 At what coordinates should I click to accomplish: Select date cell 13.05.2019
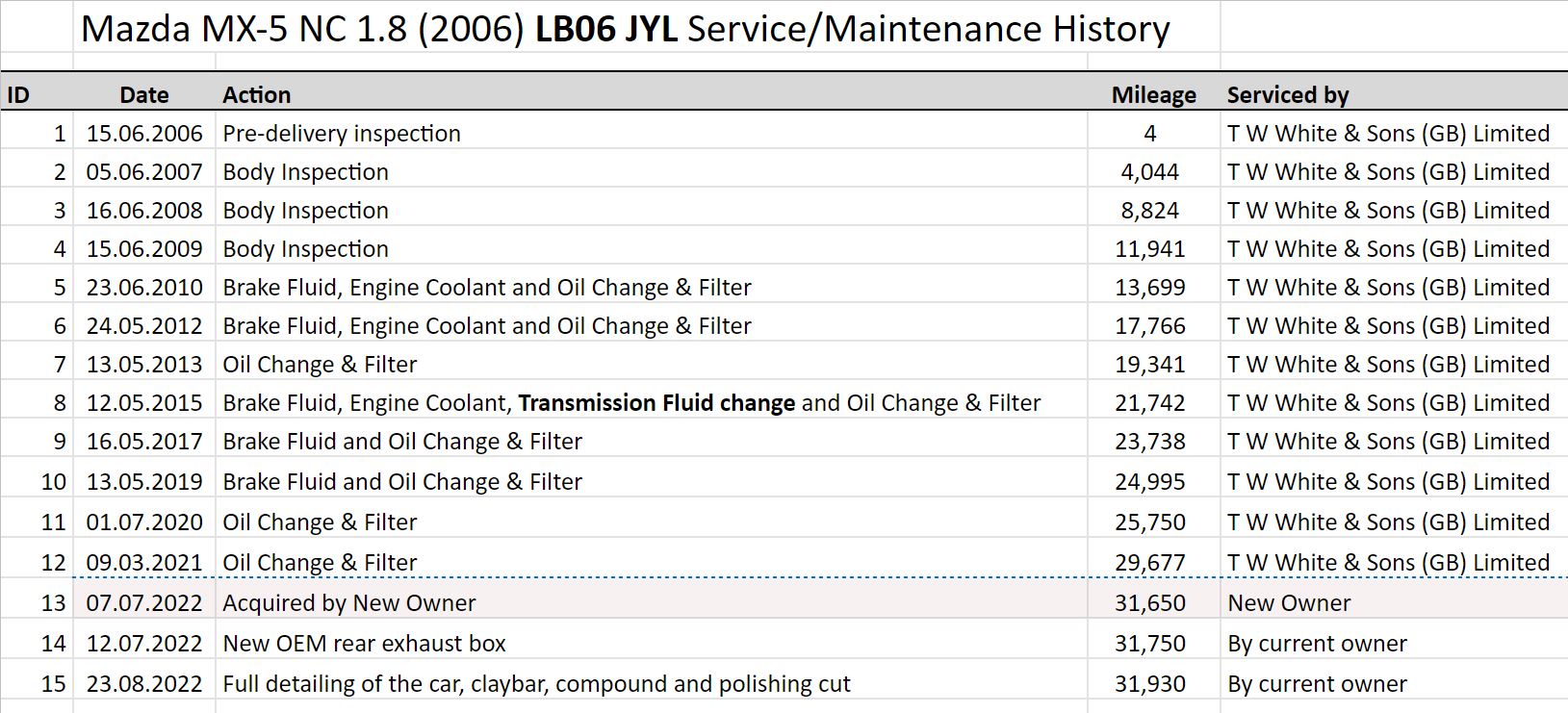point(144,481)
